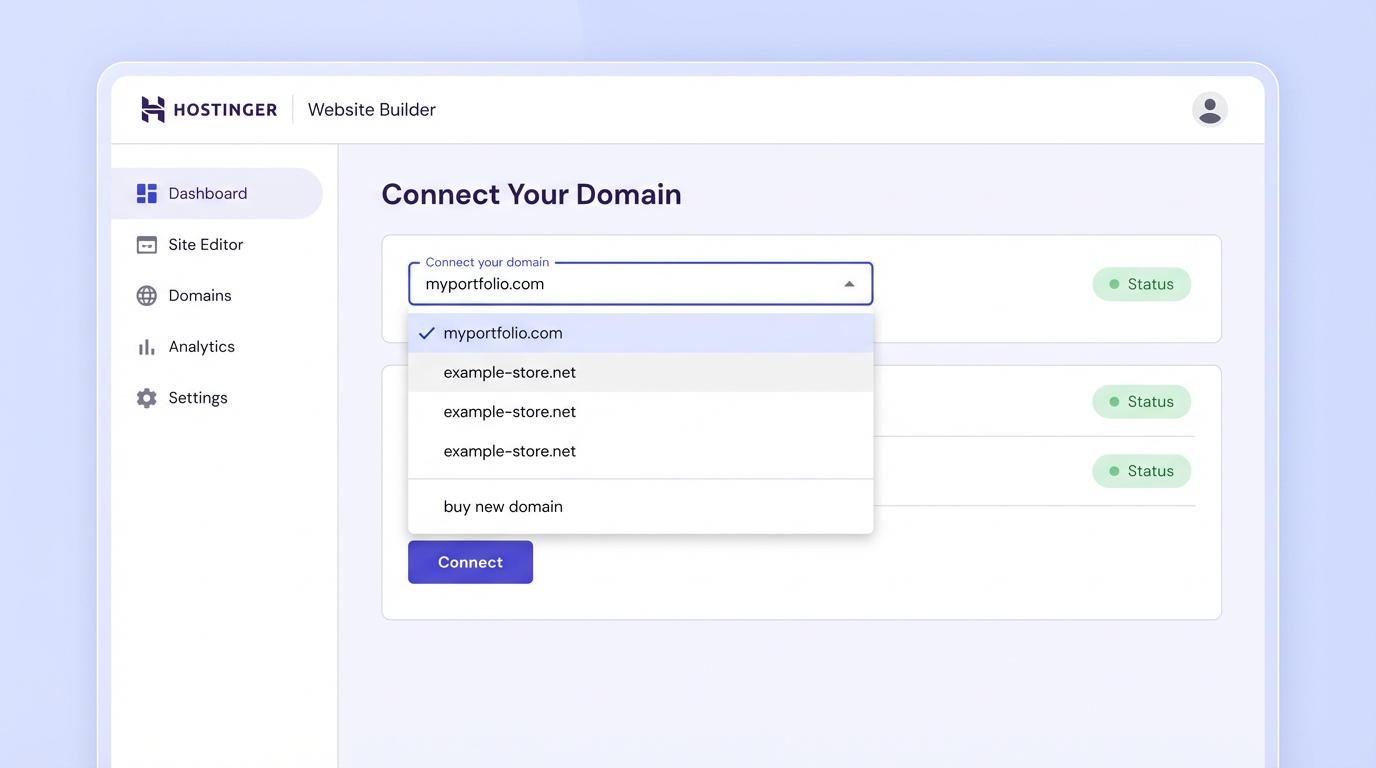Viewport: 1376px width, 768px height.
Task: Click the buy new domain link
Action: (503, 506)
